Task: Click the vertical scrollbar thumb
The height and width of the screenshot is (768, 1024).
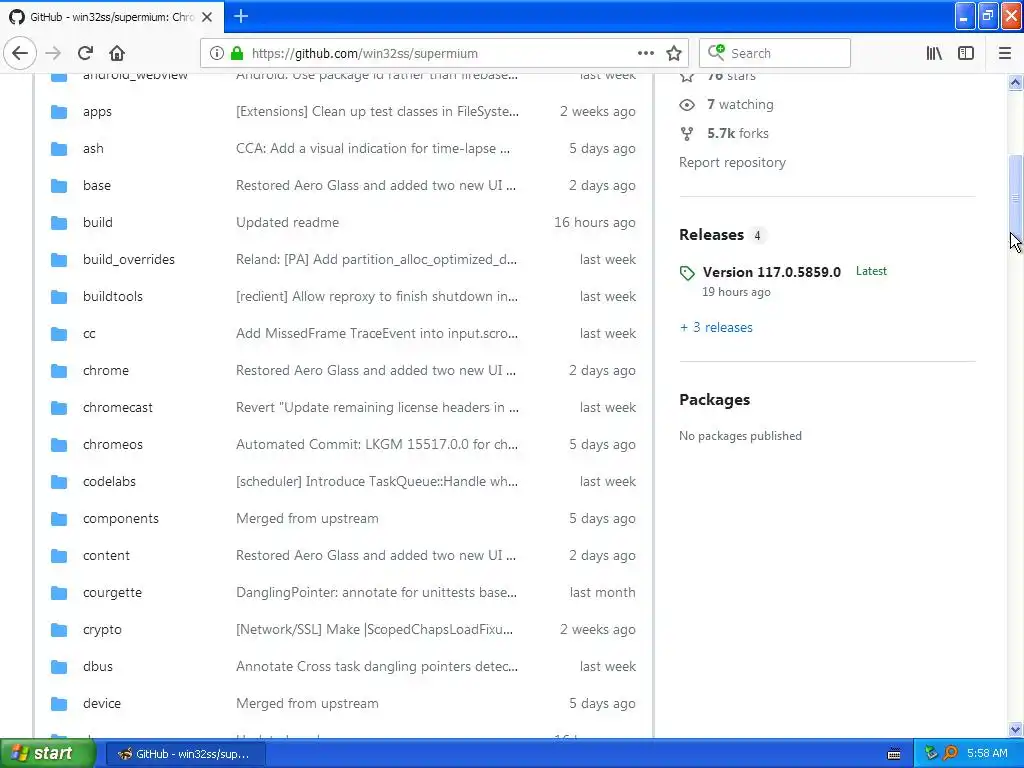Action: 1015,199
